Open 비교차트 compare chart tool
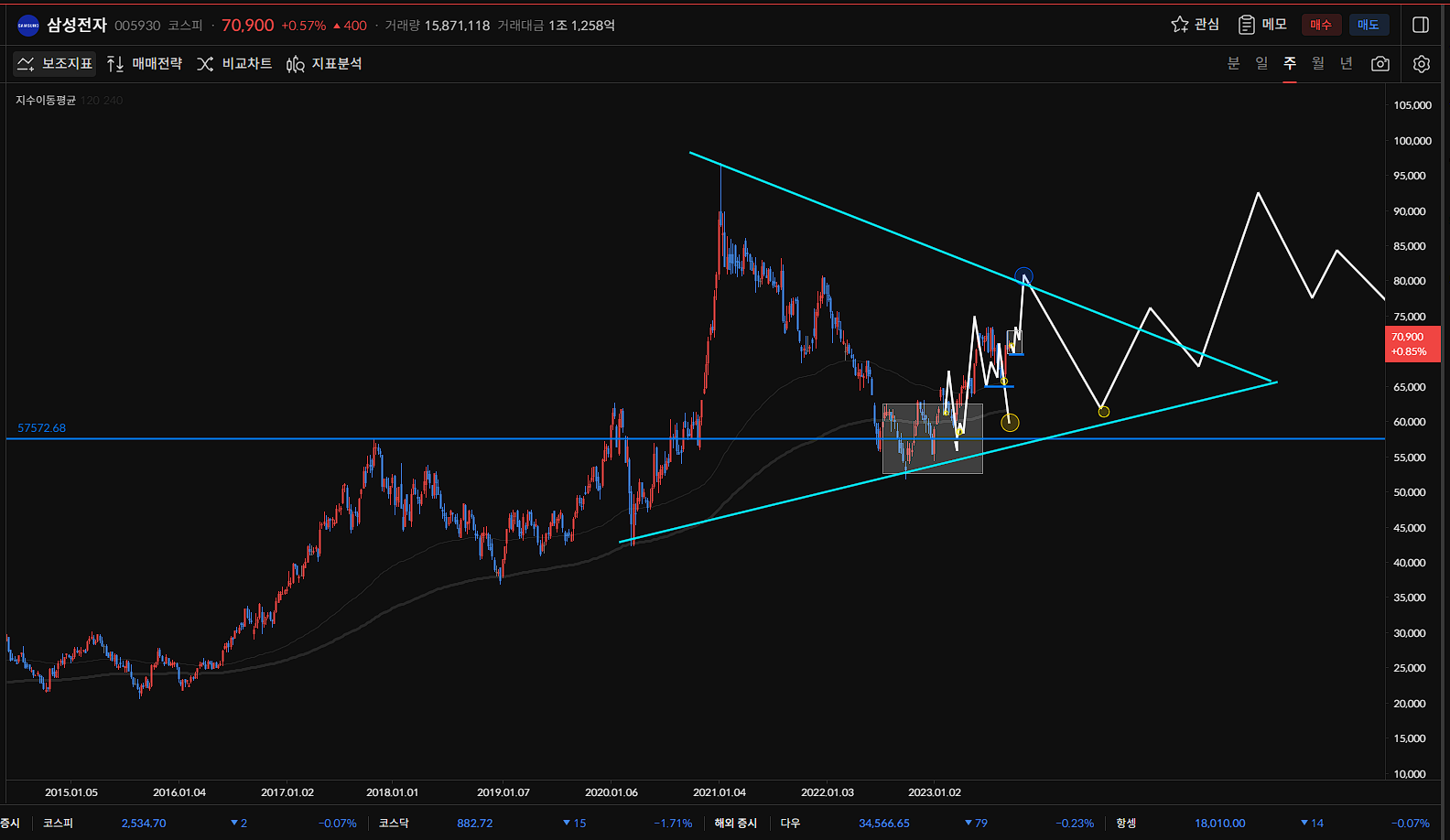Viewport: 1450px width, 840px height. [234, 63]
